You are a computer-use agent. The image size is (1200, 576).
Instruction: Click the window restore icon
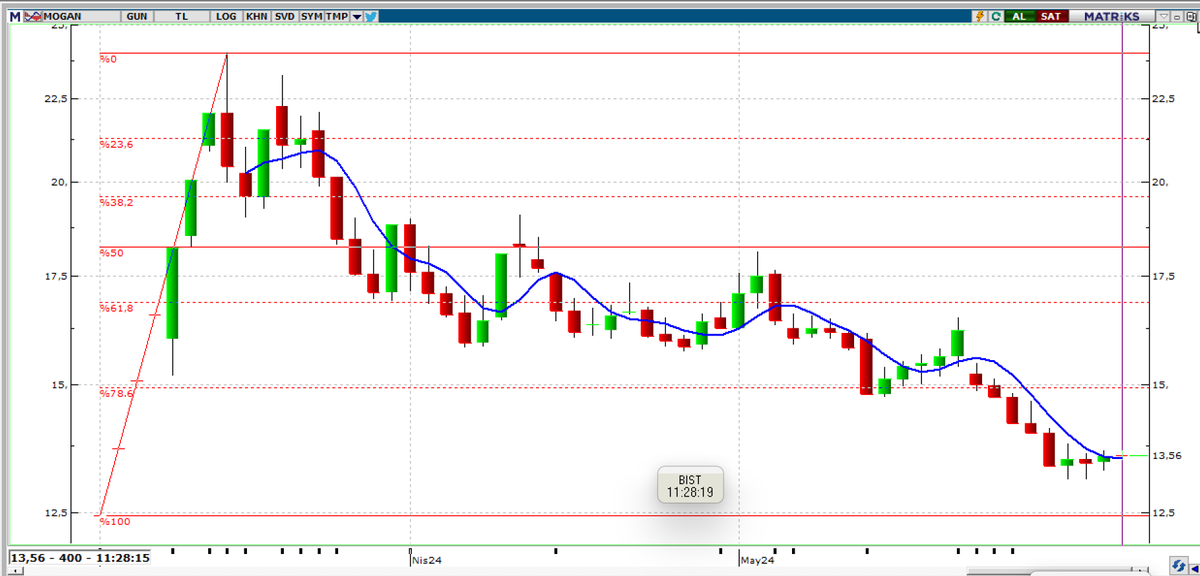pos(1191,17)
